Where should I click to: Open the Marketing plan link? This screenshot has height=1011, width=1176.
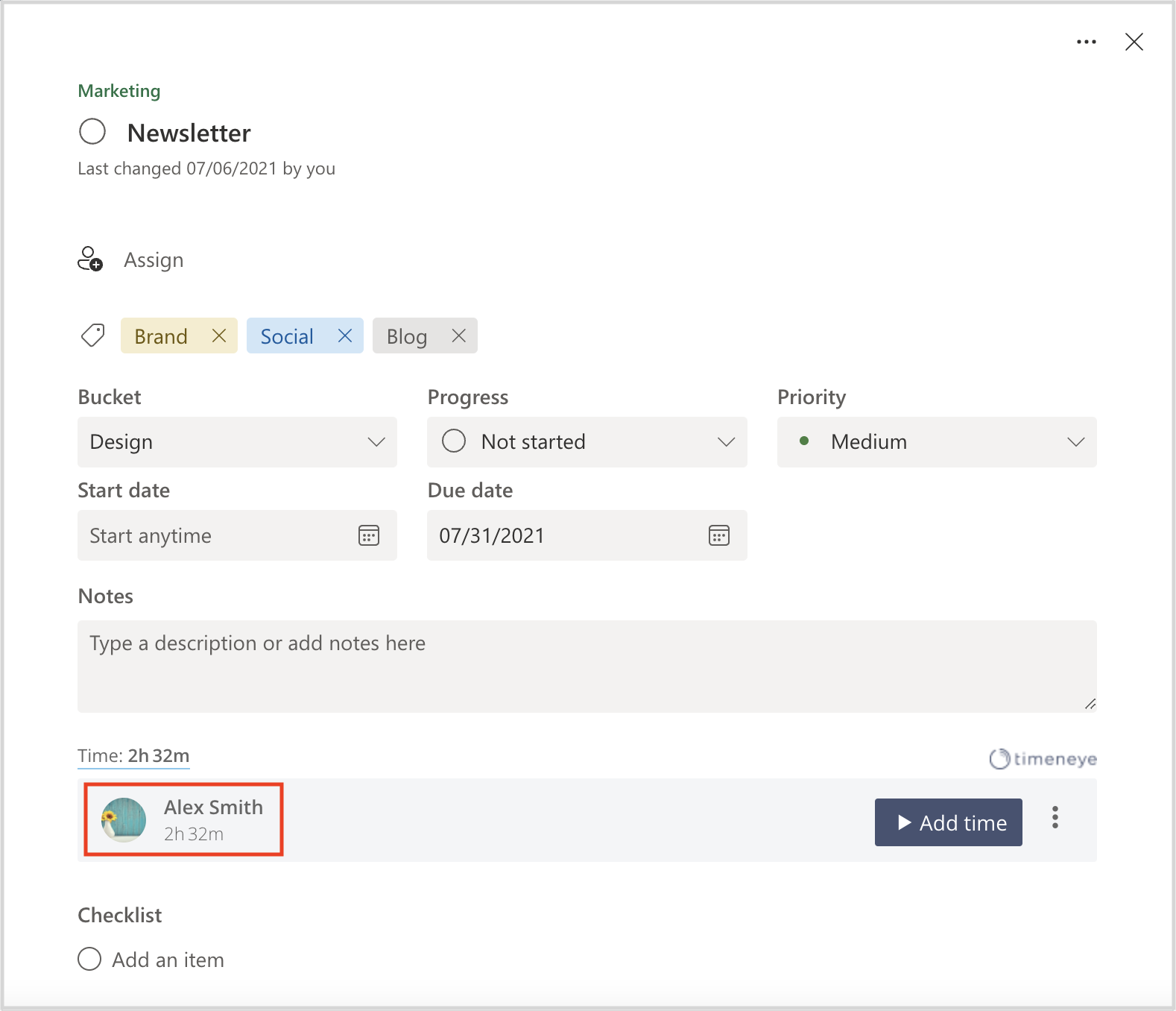[x=119, y=91]
